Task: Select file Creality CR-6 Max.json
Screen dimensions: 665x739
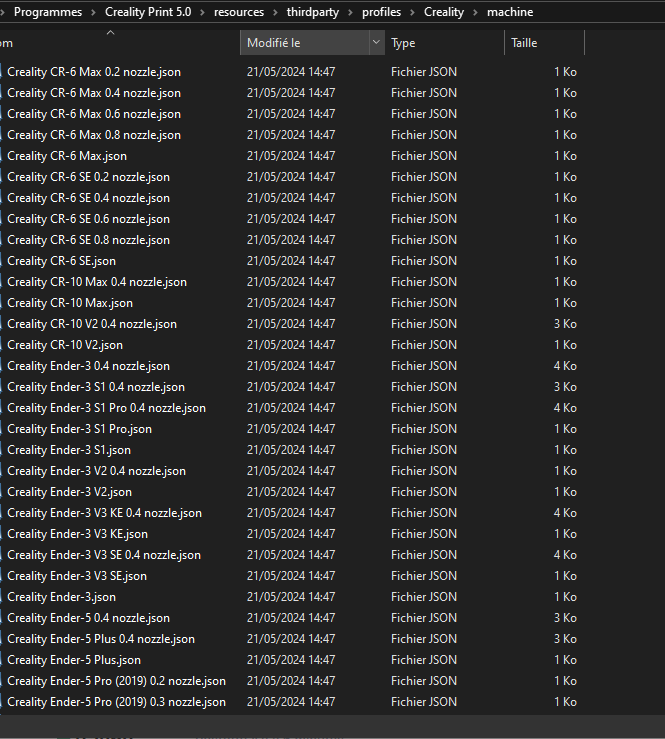Action: point(67,156)
